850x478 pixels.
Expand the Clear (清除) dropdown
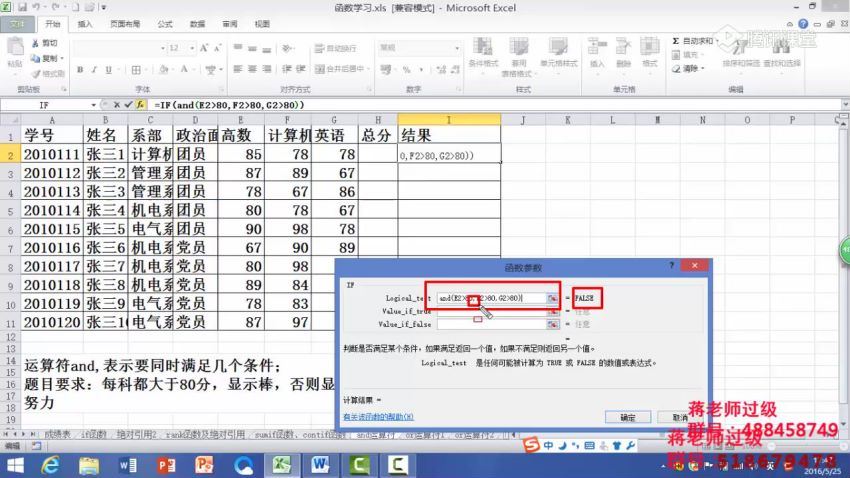point(703,69)
